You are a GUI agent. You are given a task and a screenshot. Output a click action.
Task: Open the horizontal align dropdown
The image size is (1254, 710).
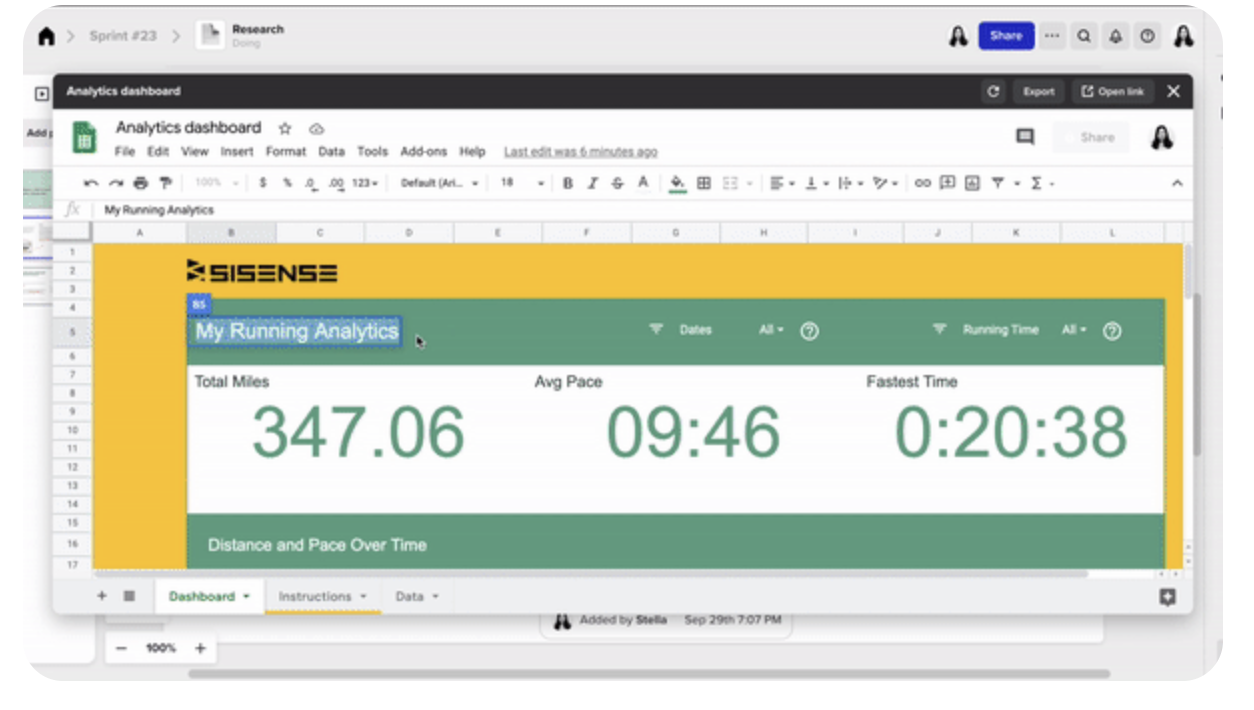point(781,183)
